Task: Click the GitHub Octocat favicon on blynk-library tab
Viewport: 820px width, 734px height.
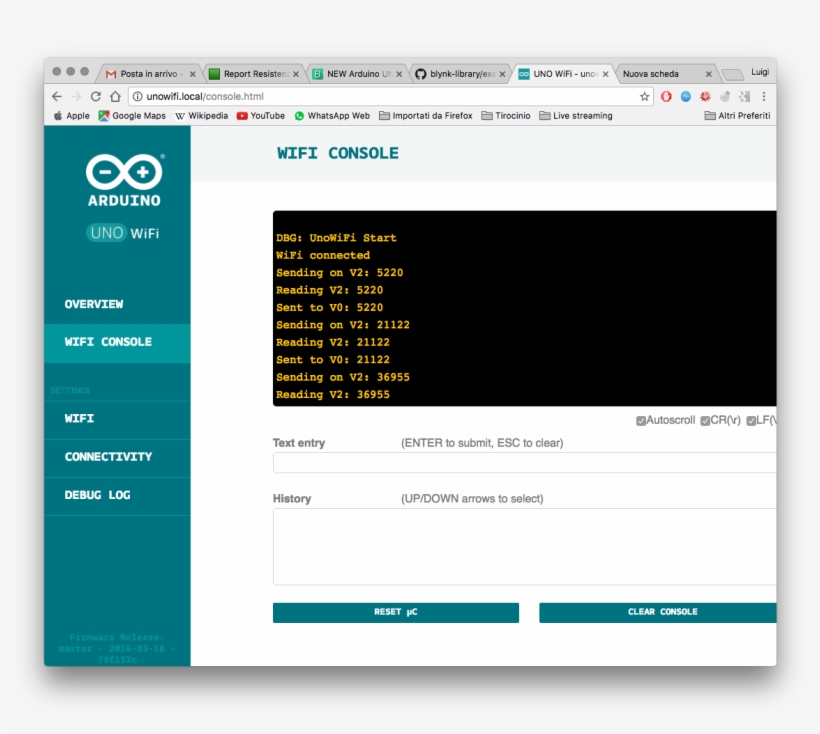Action: point(423,73)
